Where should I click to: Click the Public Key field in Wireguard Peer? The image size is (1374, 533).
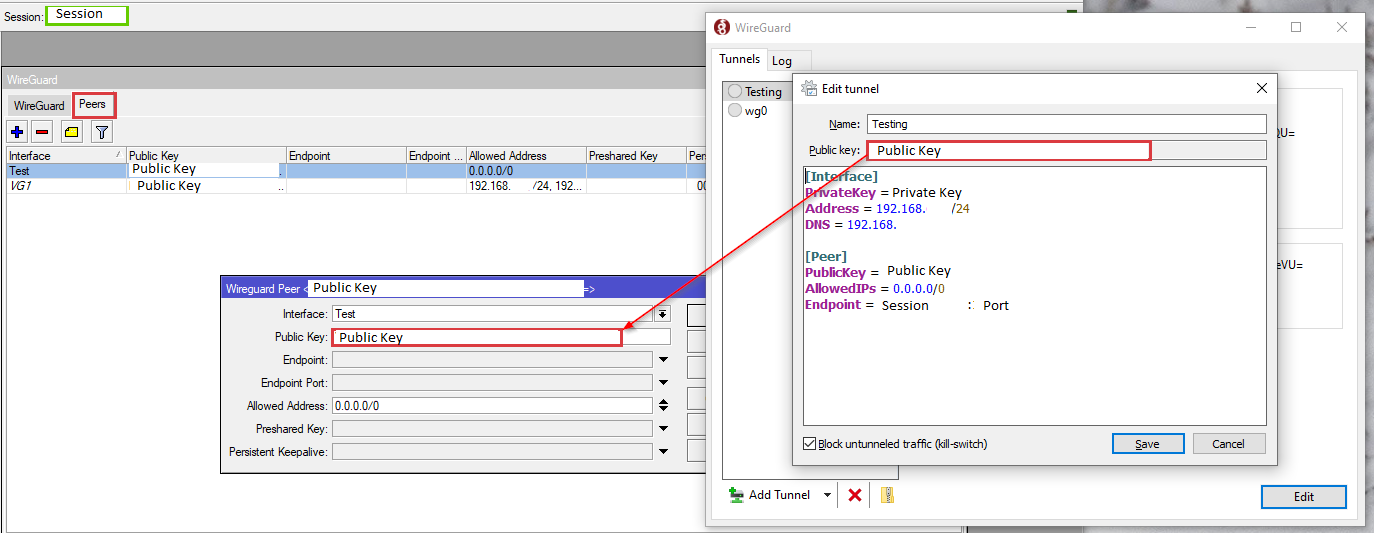[x=501, y=337]
